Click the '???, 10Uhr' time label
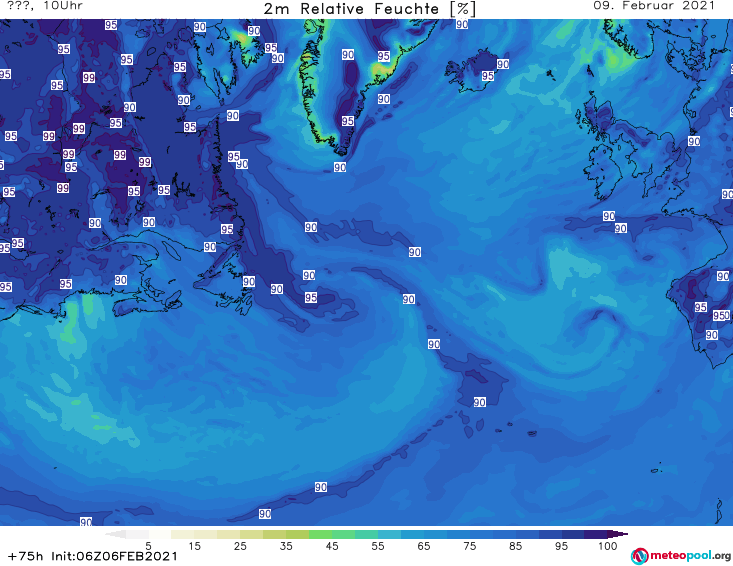 45,6
